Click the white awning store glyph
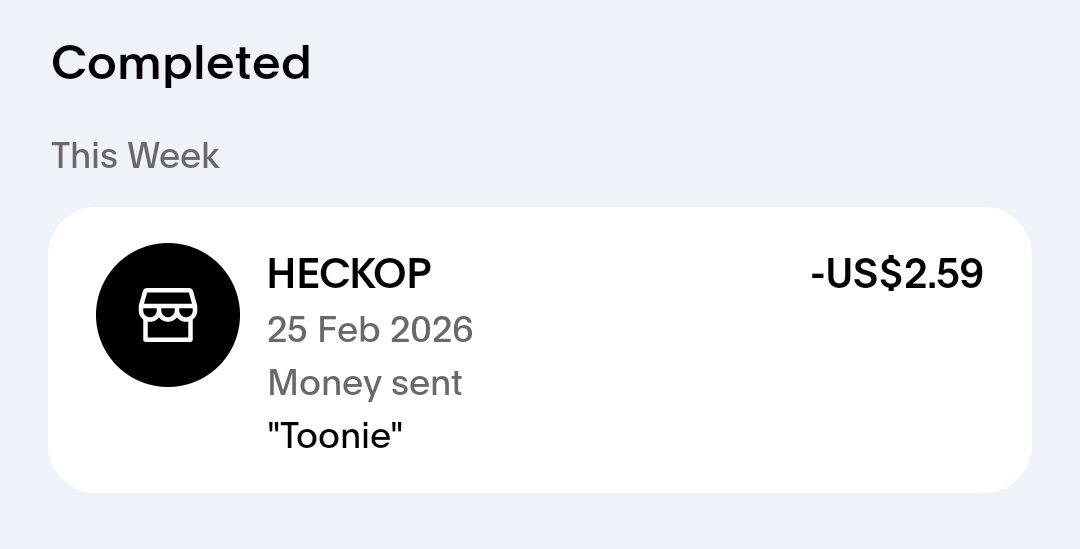Image resolution: width=1080 pixels, height=549 pixels. [168, 315]
